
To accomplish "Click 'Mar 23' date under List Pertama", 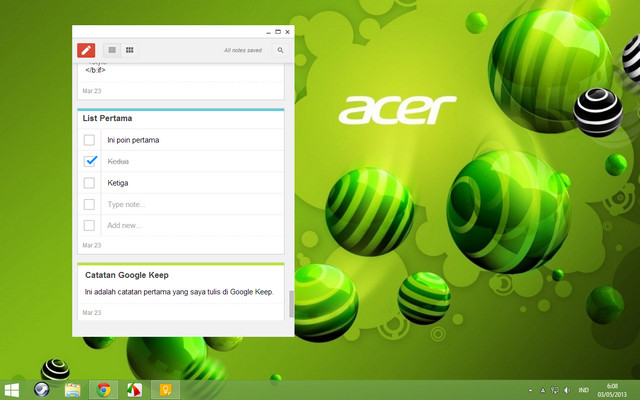I will point(91,245).
